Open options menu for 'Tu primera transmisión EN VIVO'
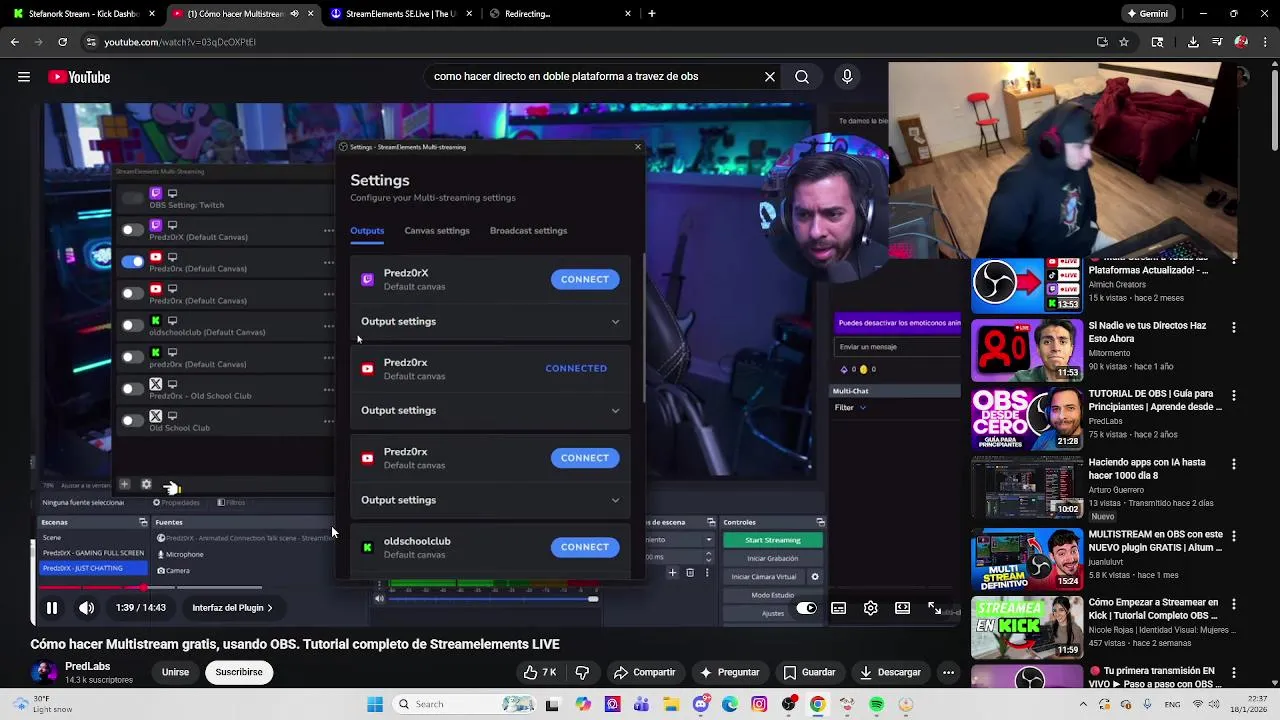The width and height of the screenshot is (1280, 720). click(x=1233, y=672)
